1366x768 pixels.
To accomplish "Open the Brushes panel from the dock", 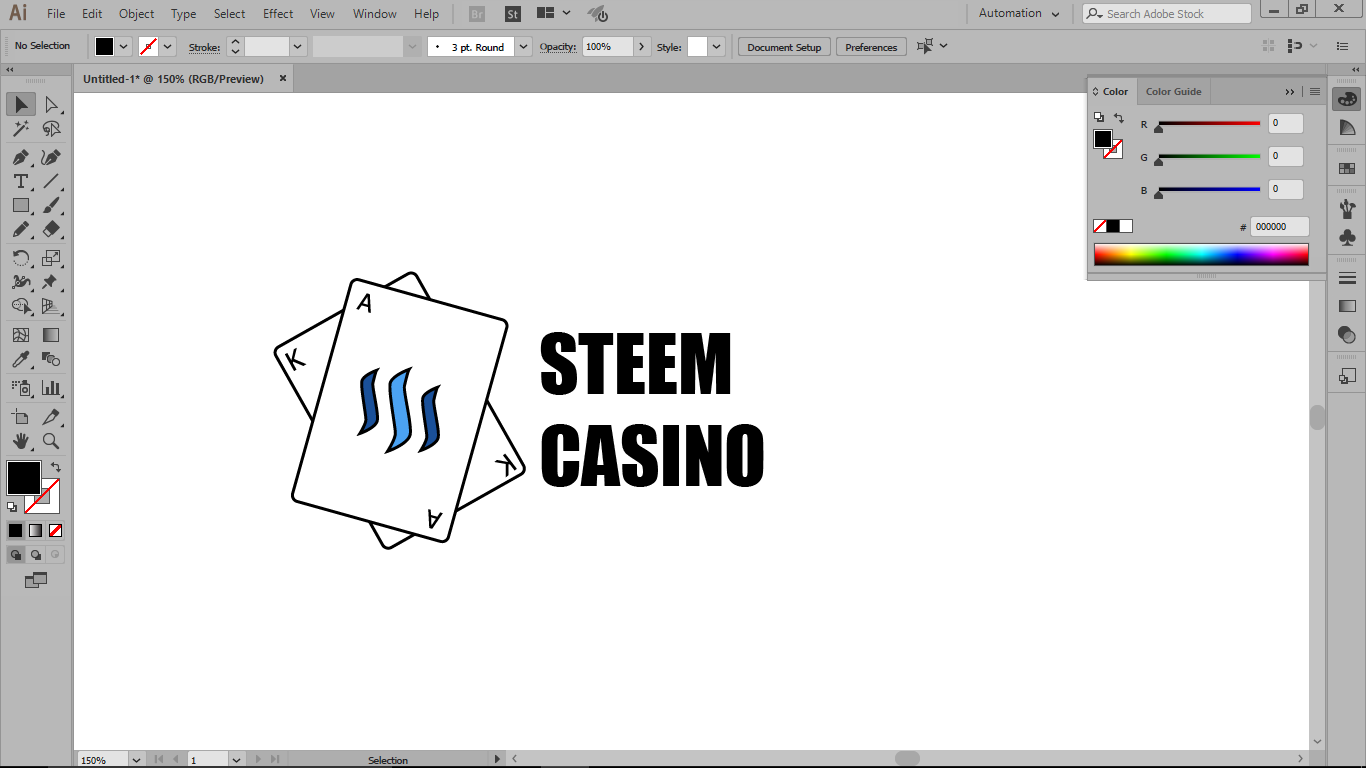I will coord(1347,209).
